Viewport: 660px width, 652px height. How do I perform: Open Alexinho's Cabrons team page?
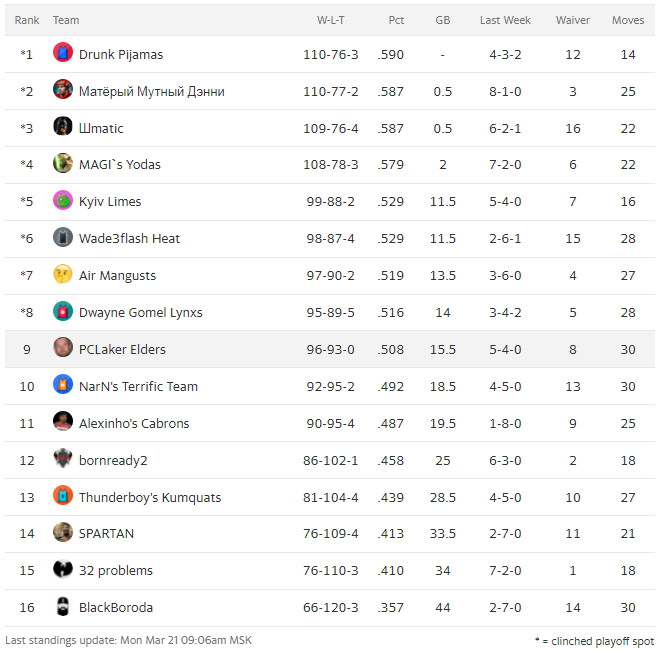[134, 423]
